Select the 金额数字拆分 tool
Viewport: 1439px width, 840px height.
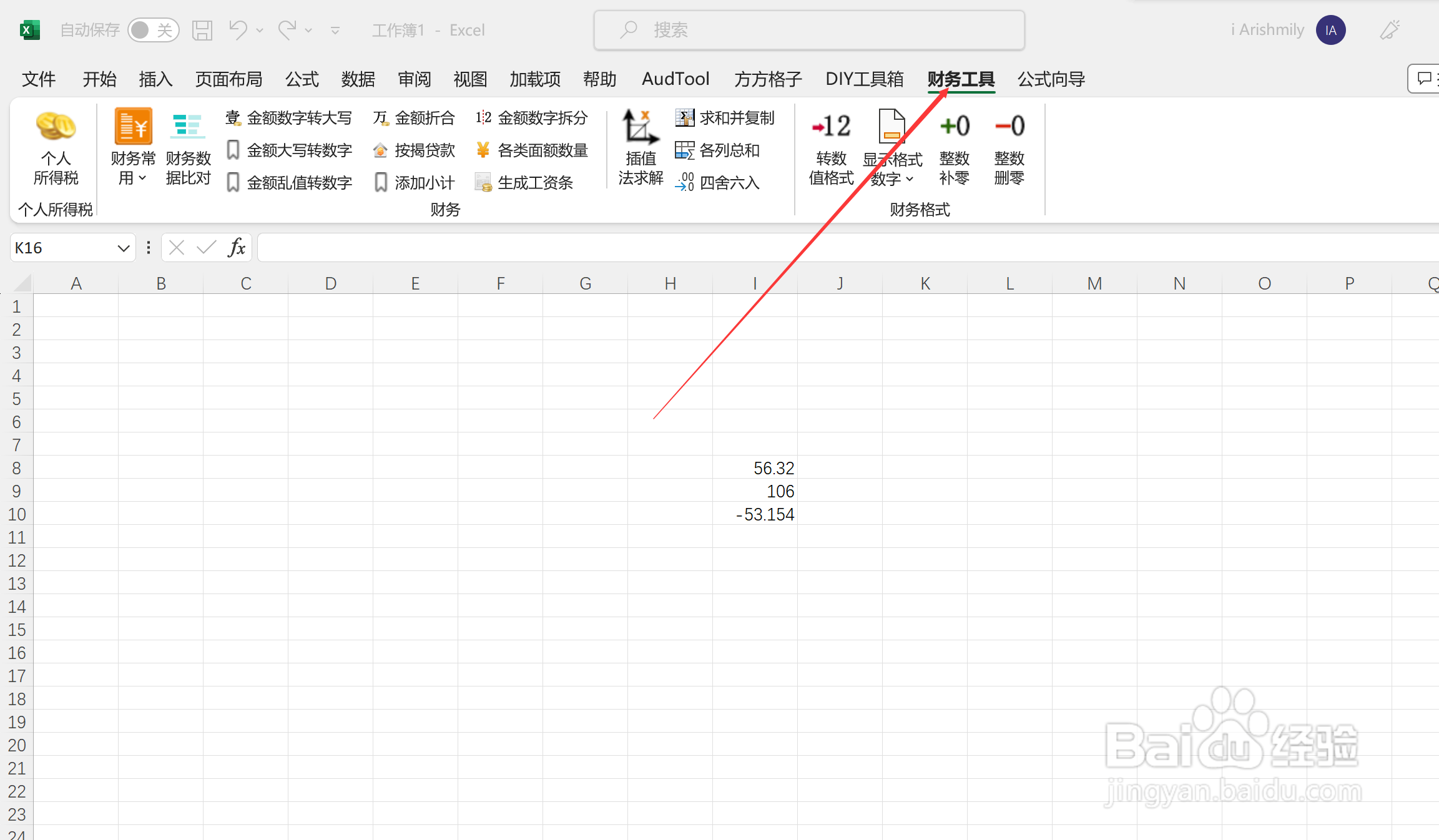point(532,118)
